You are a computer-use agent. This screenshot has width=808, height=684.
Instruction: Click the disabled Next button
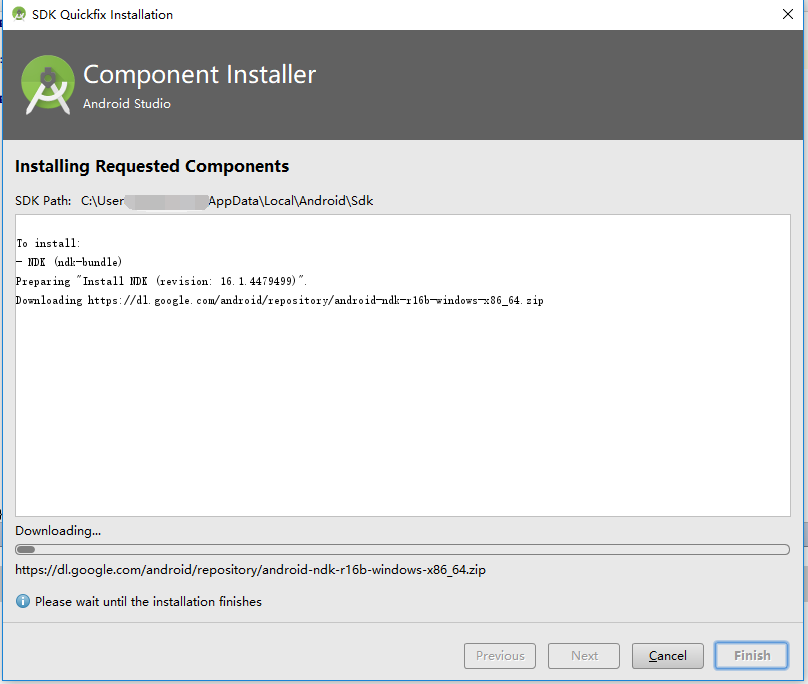tap(583, 656)
